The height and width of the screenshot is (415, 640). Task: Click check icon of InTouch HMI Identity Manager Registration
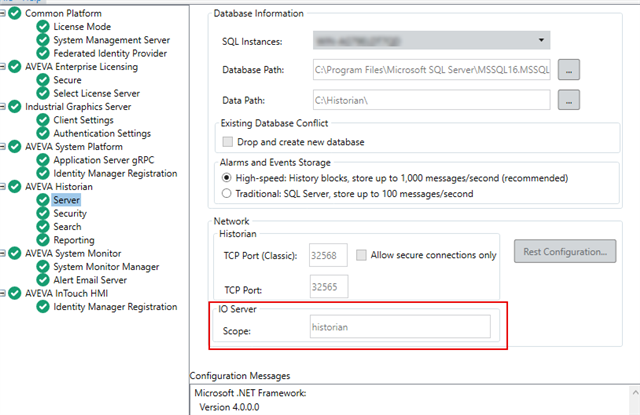pyautogui.click(x=43, y=306)
